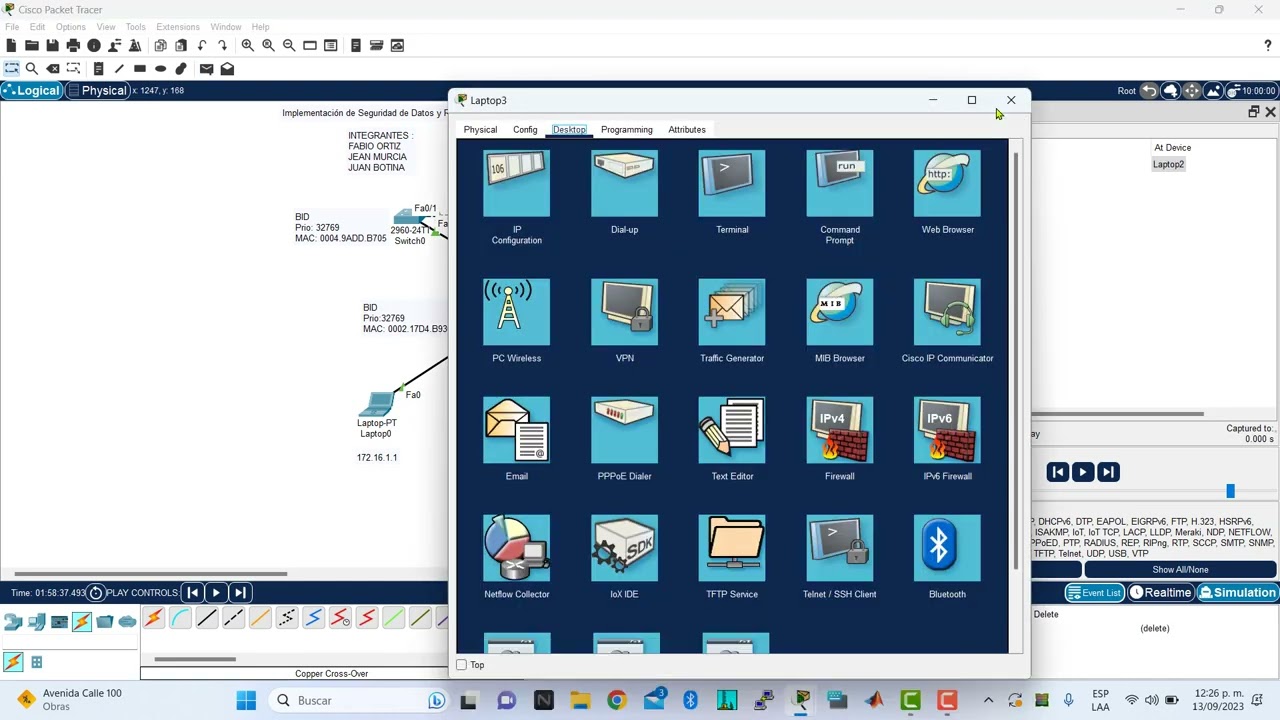Toggle the Top checkbox in Laptop3 window

coord(461,665)
